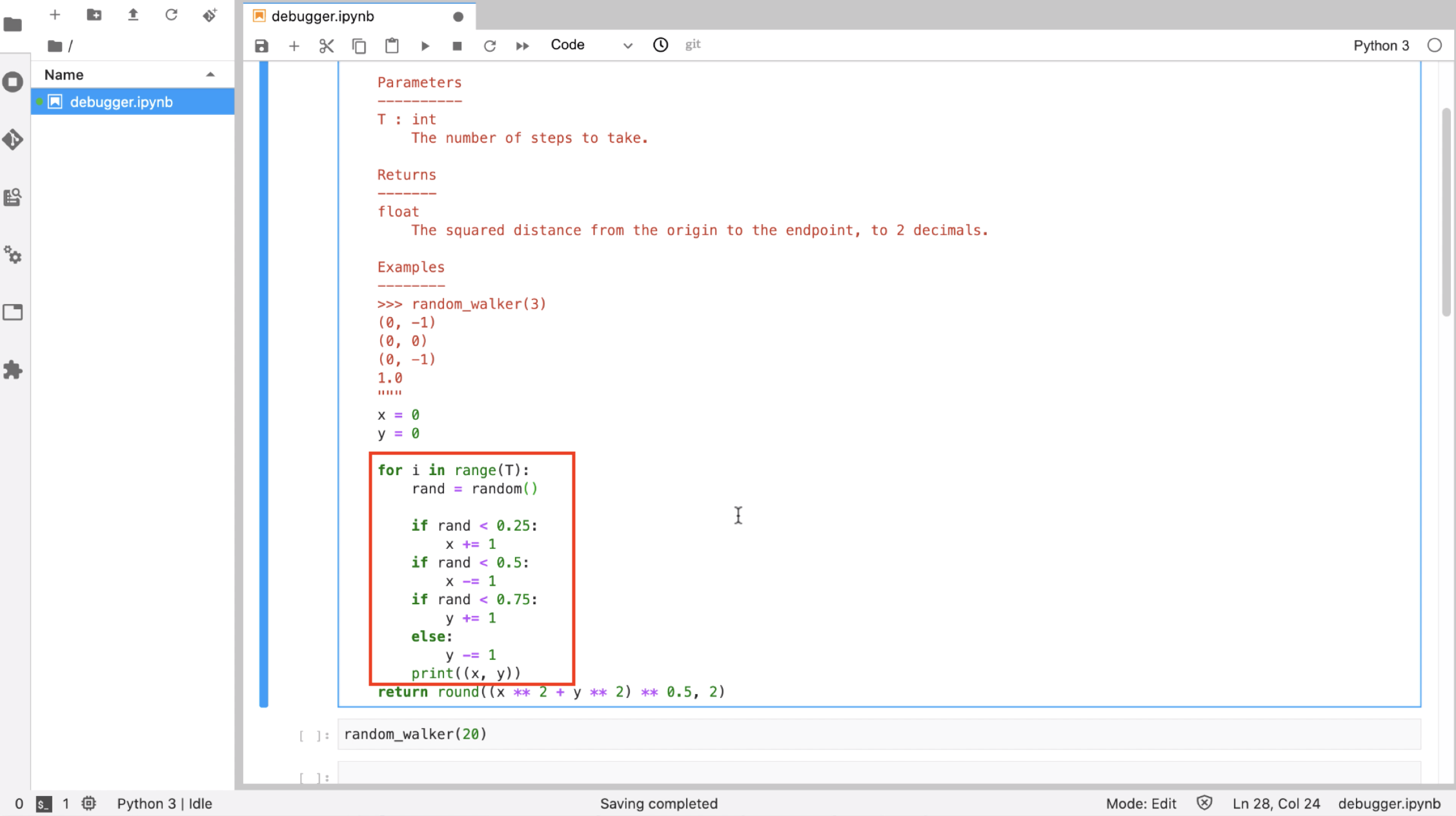Paste a cell from the clipboard
The width and height of the screenshot is (1456, 816).
coord(392,45)
